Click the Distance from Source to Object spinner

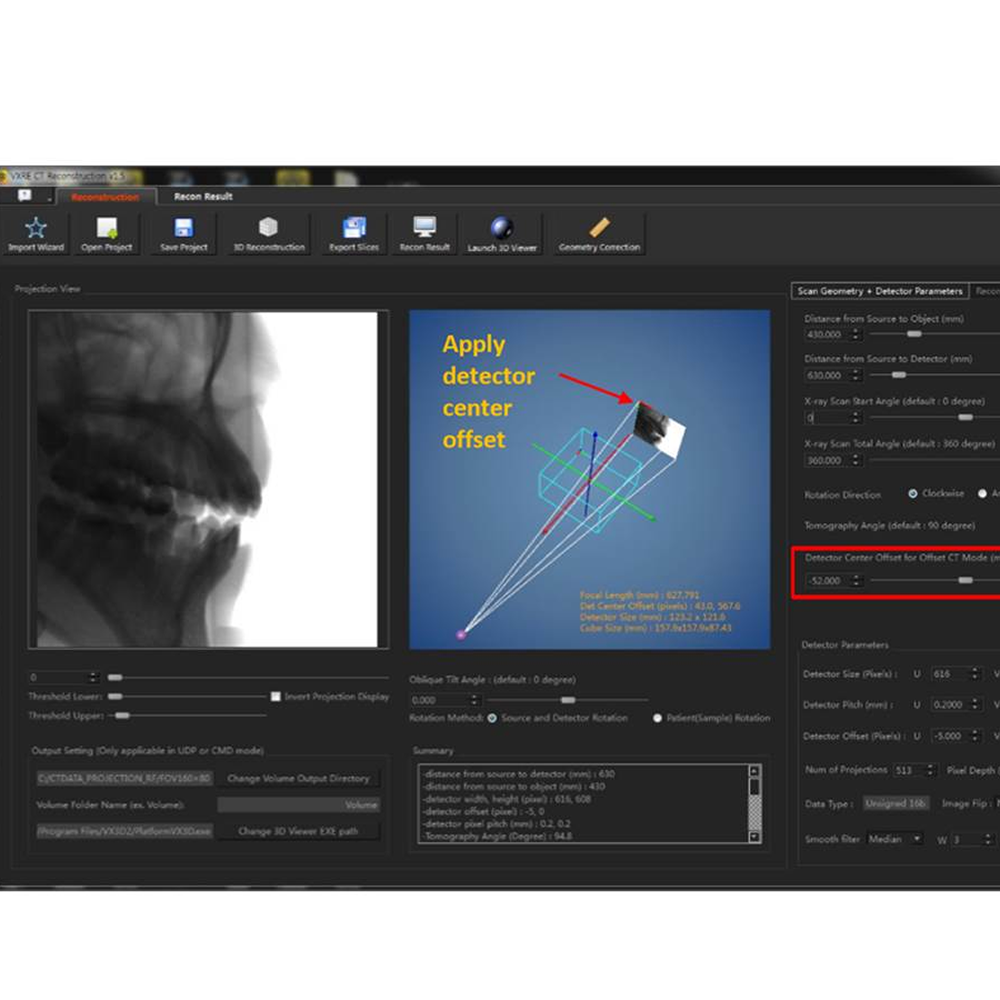click(x=855, y=335)
